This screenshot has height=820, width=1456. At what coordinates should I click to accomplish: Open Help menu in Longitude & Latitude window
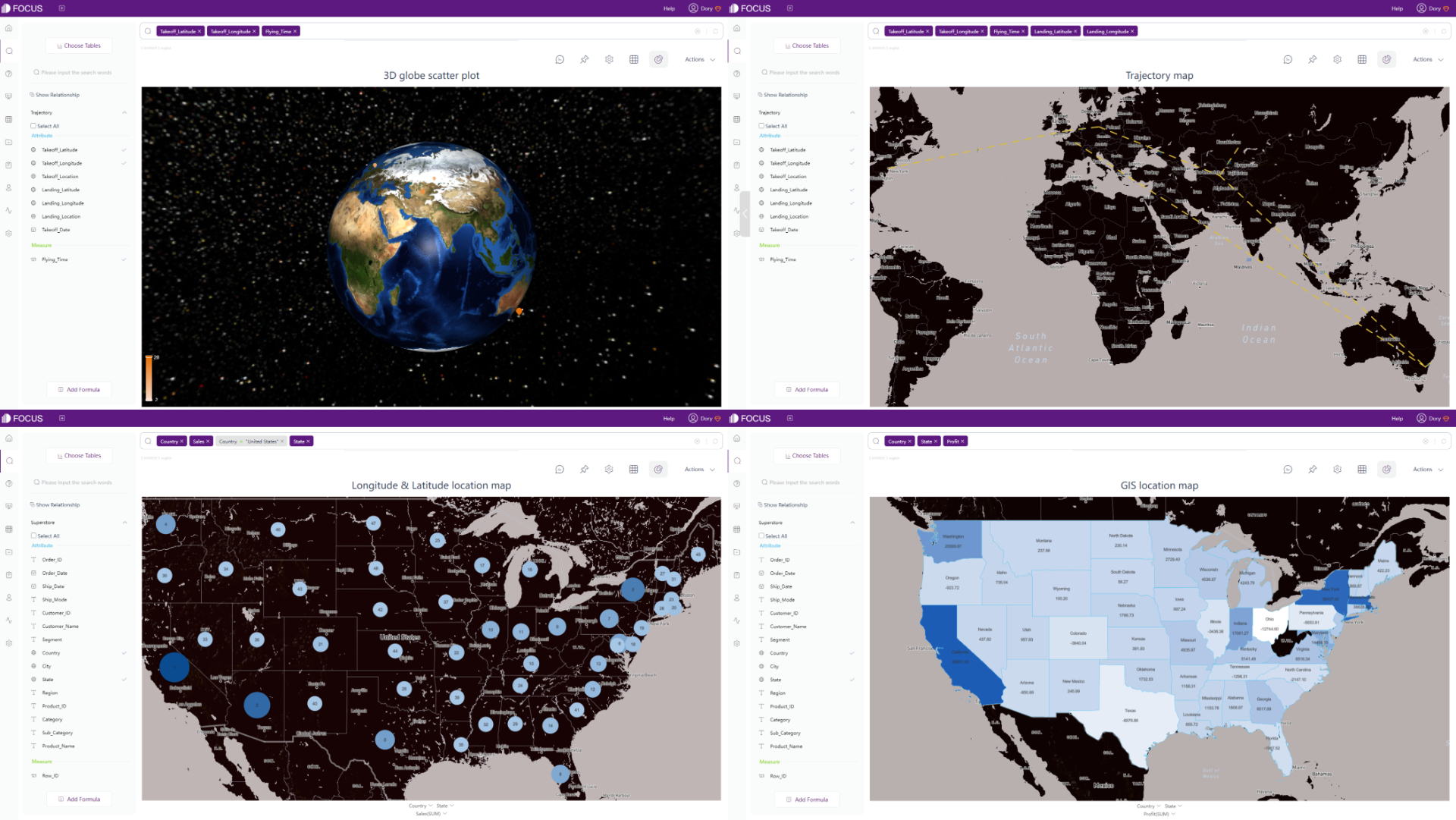pyautogui.click(x=669, y=419)
